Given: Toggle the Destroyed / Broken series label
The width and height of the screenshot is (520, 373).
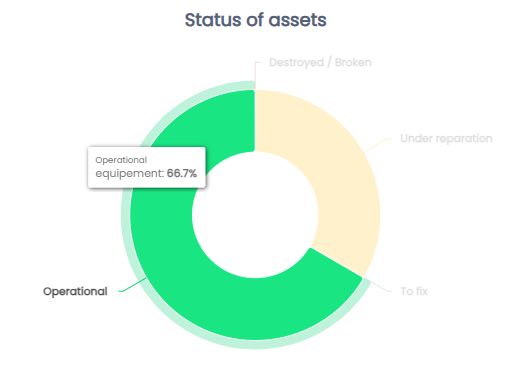Looking at the screenshot, I should [320, 62].
